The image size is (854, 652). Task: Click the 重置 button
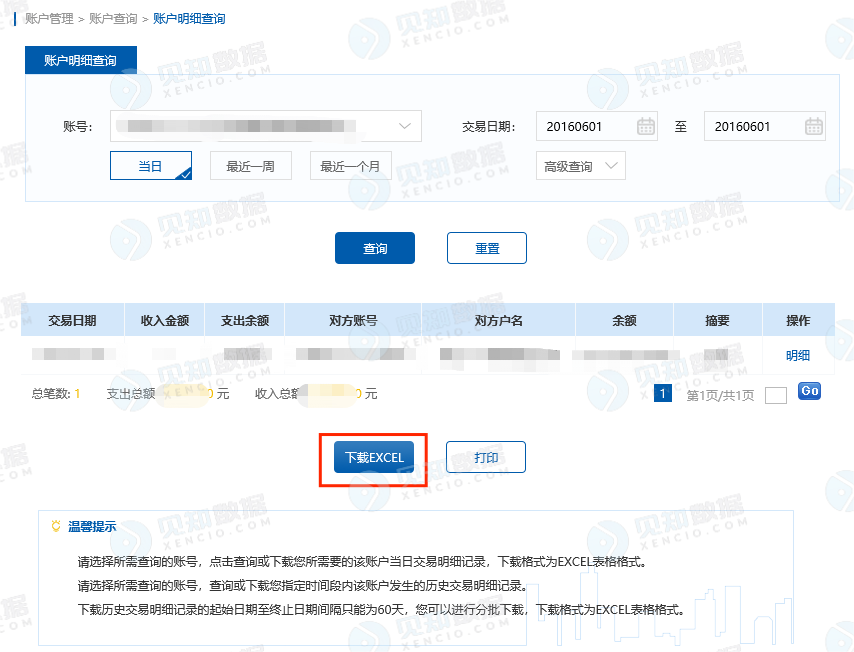tap(487, 248)
